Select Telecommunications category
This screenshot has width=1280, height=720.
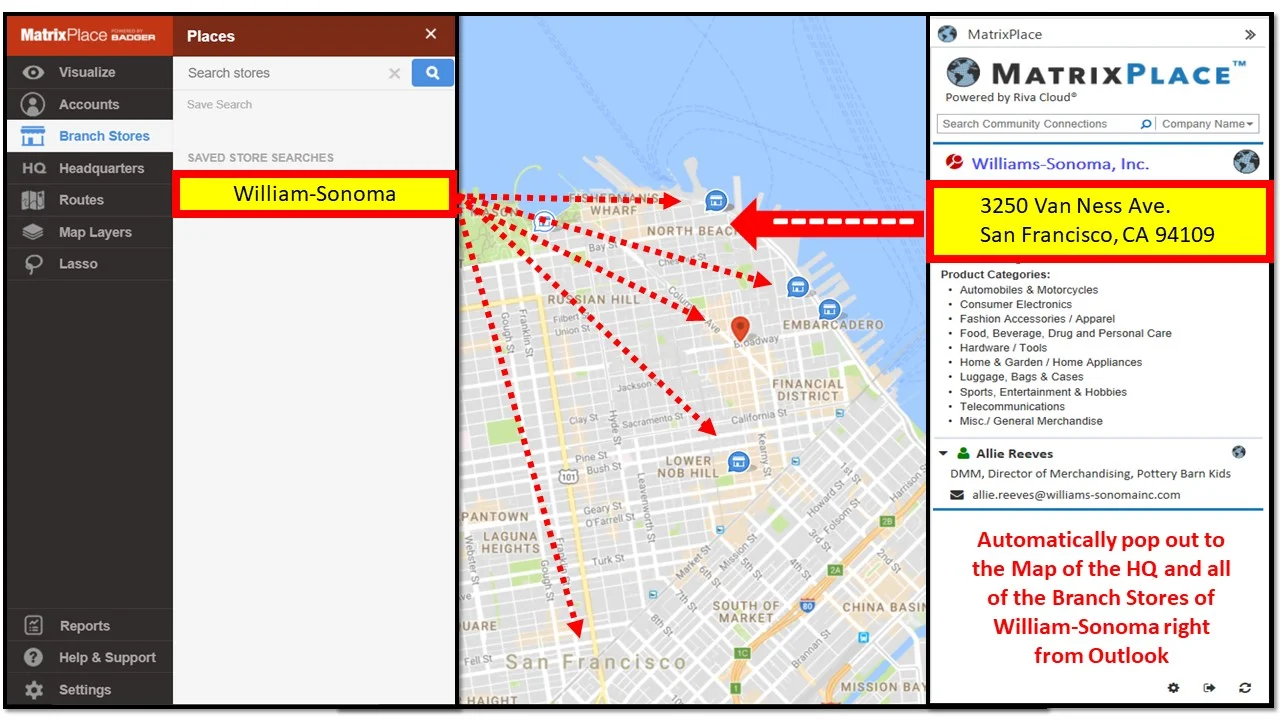(1012, 406)
